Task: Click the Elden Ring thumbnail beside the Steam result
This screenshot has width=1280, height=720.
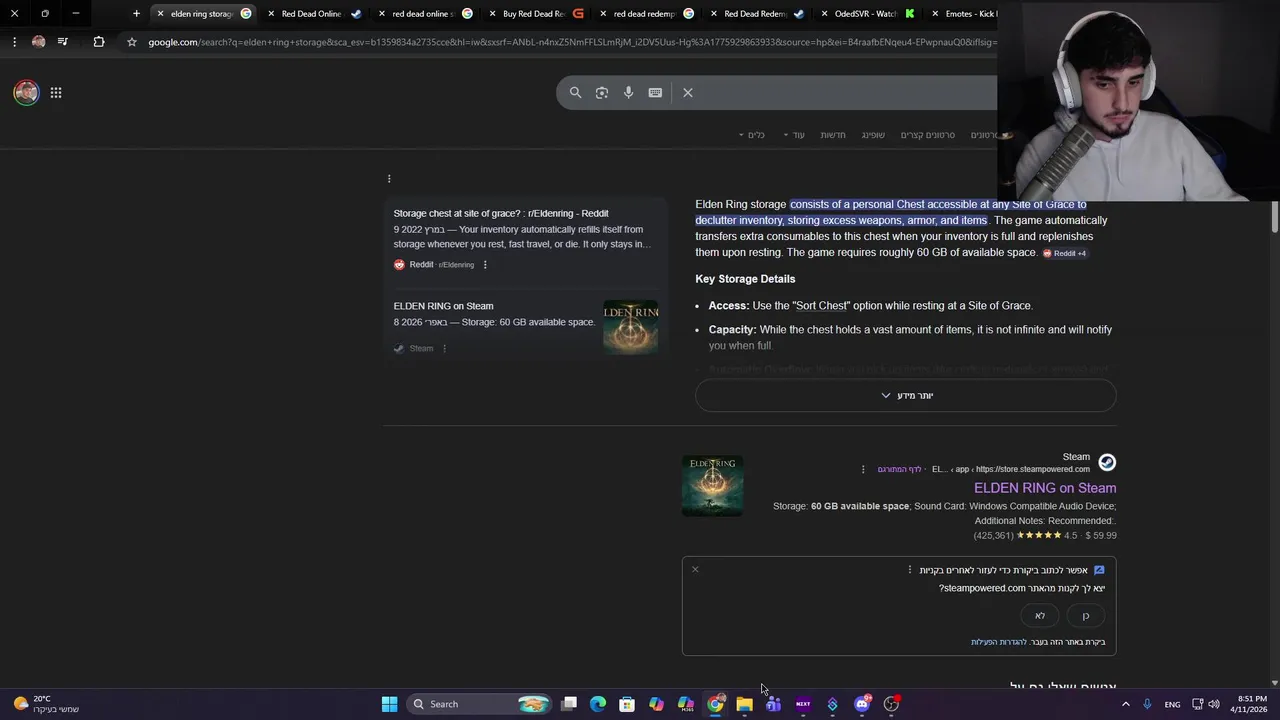Action: [x=712, y=486]
